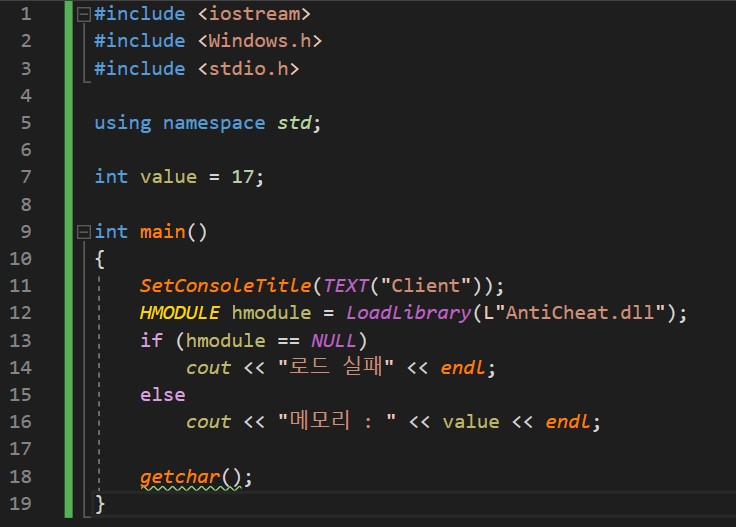Click the "Client" string literal

pos(426,286)
